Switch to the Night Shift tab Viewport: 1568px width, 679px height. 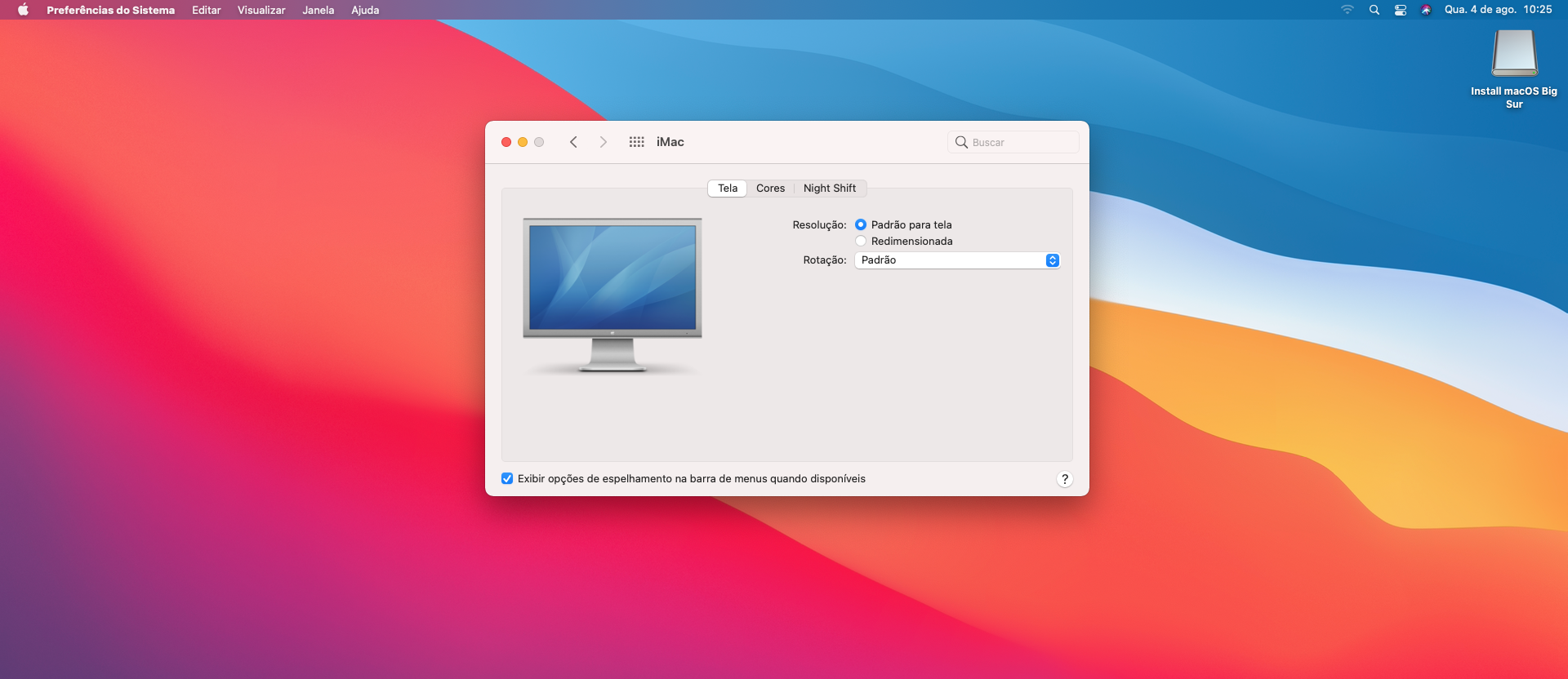[830, 189]
